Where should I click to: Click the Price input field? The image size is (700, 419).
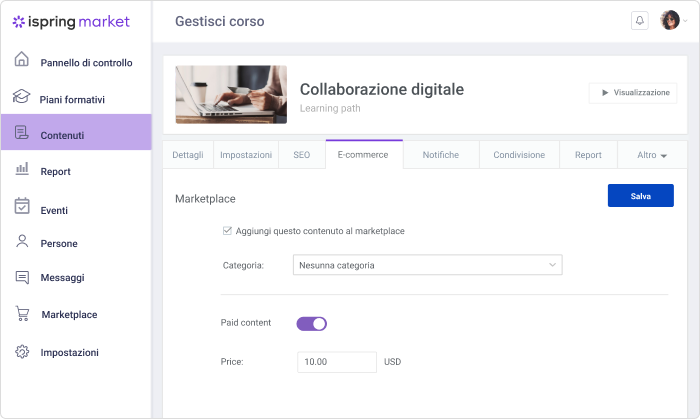[337, 362]
